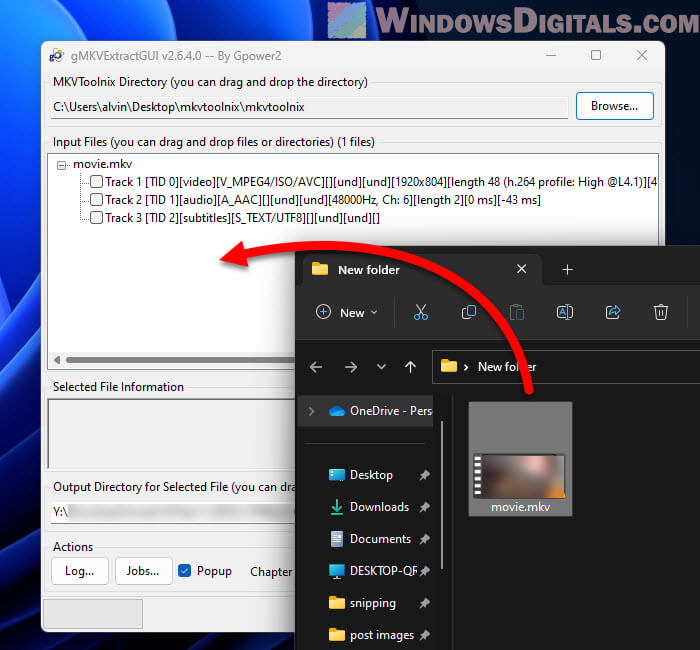Maximize the gMKVExtractGUI window
The height and width of the screenshot is (650, 700).
596,55
